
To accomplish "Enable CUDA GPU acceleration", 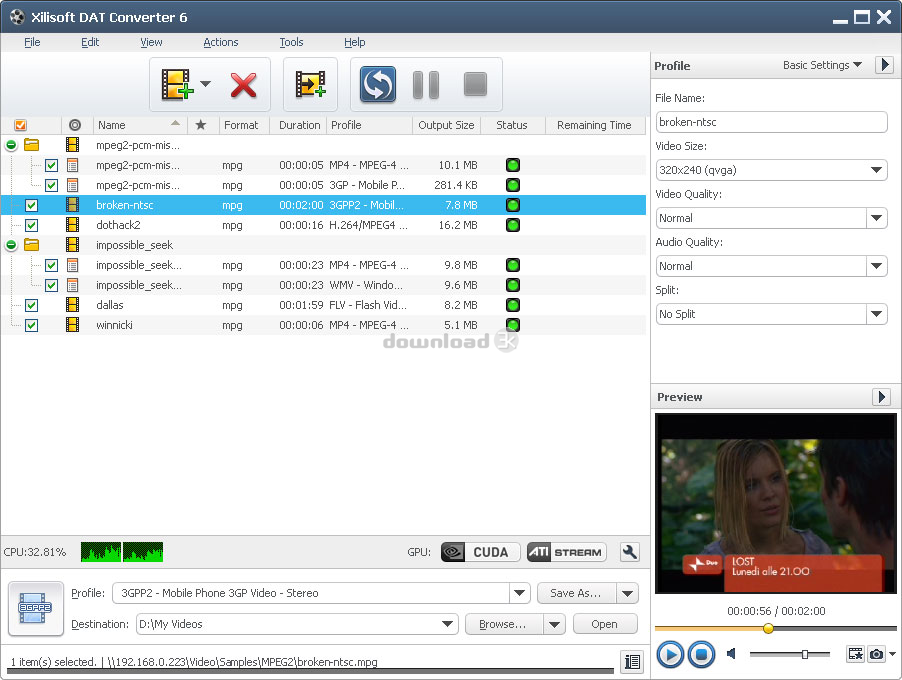I will pyautogui.click(x=480, y=552).
